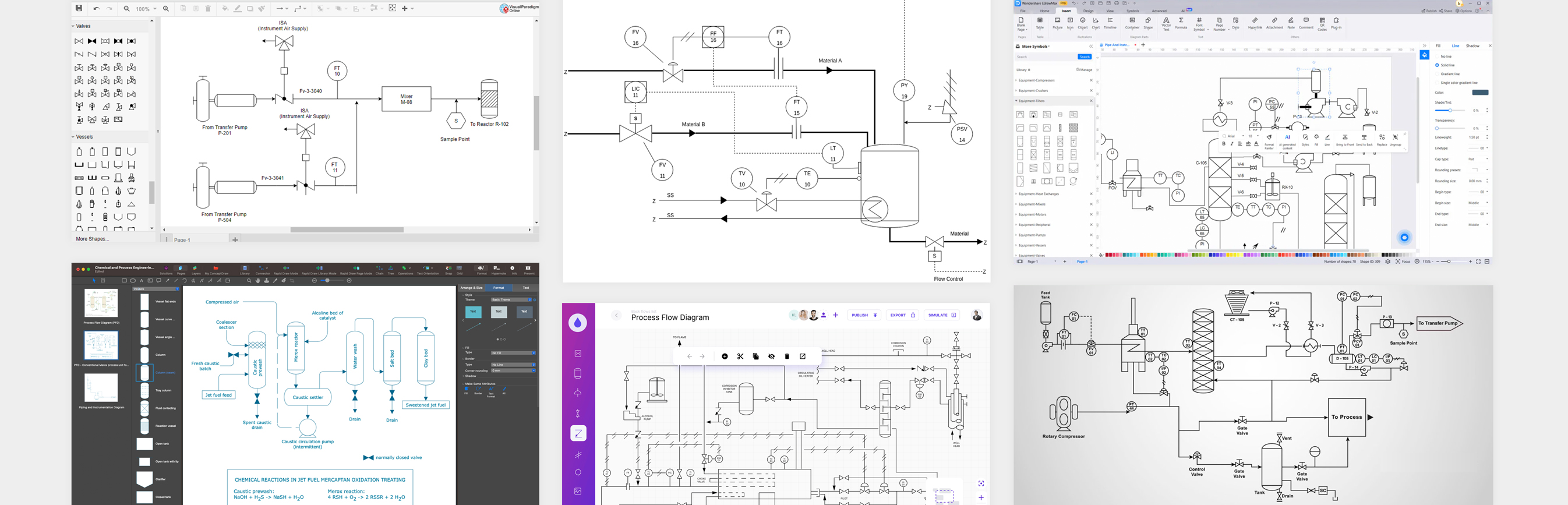1568x505 pixels.
Task: Switch to the Design ribbon tab
Action: [x=1089, y=11]
